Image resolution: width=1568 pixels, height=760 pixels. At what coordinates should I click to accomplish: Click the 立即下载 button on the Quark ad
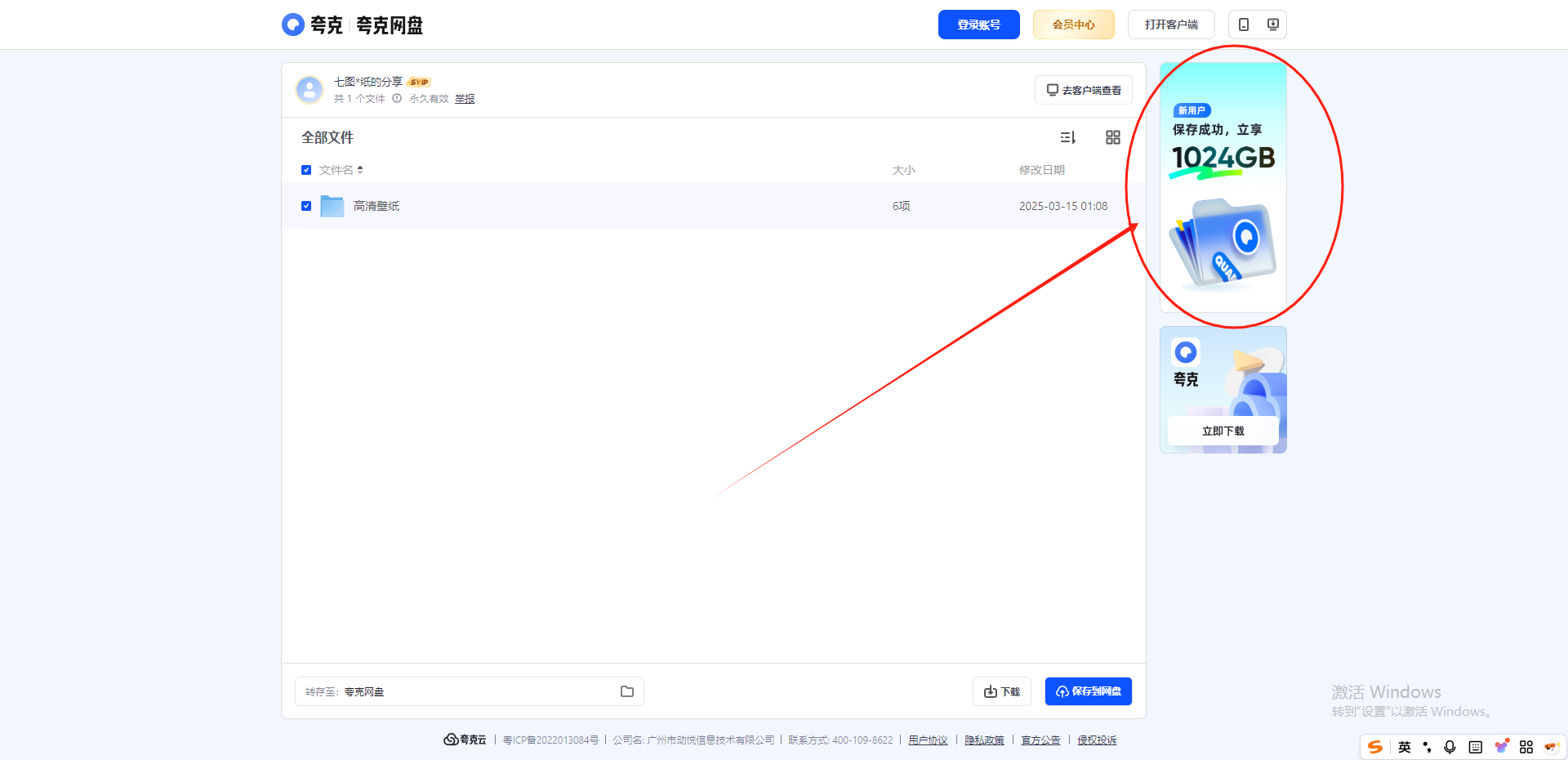coord(1223,431)
